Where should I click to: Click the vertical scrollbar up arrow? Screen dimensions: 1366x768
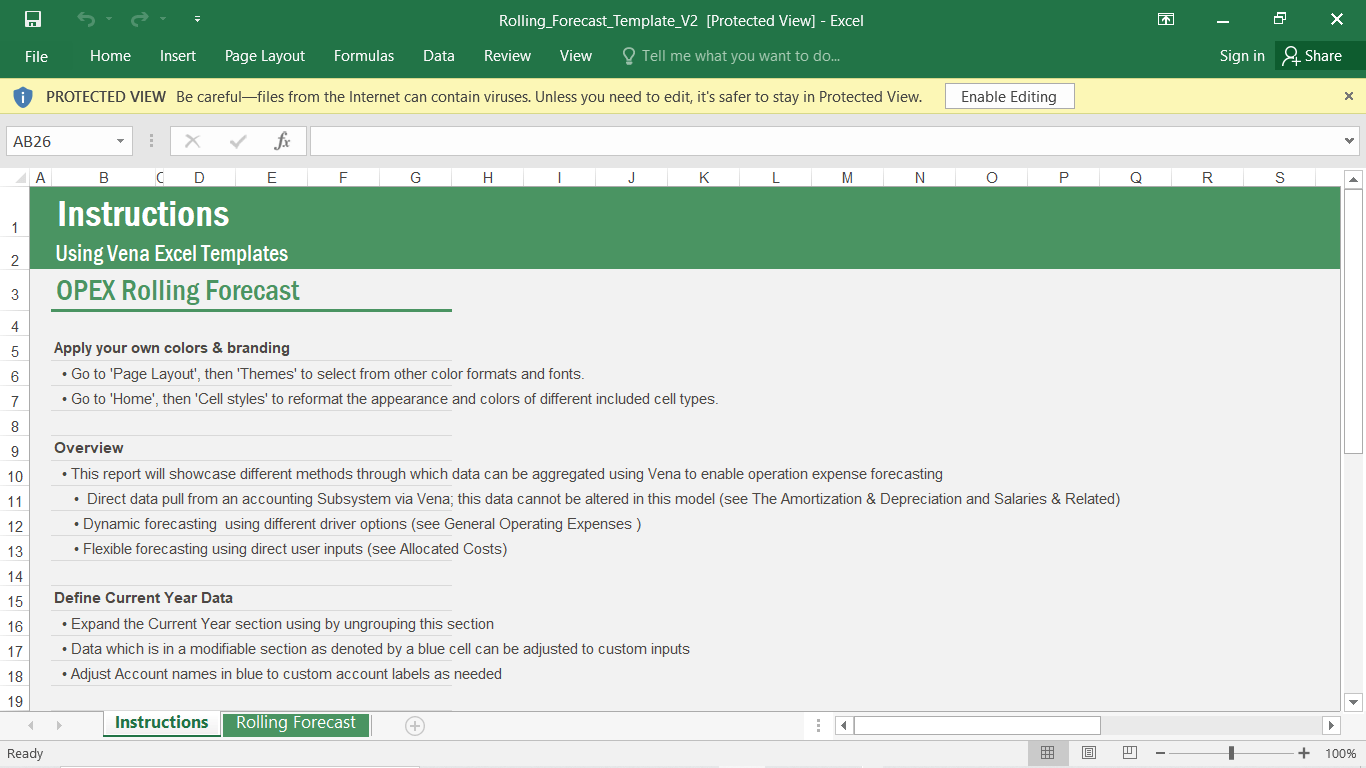[x=1353, y=180]
